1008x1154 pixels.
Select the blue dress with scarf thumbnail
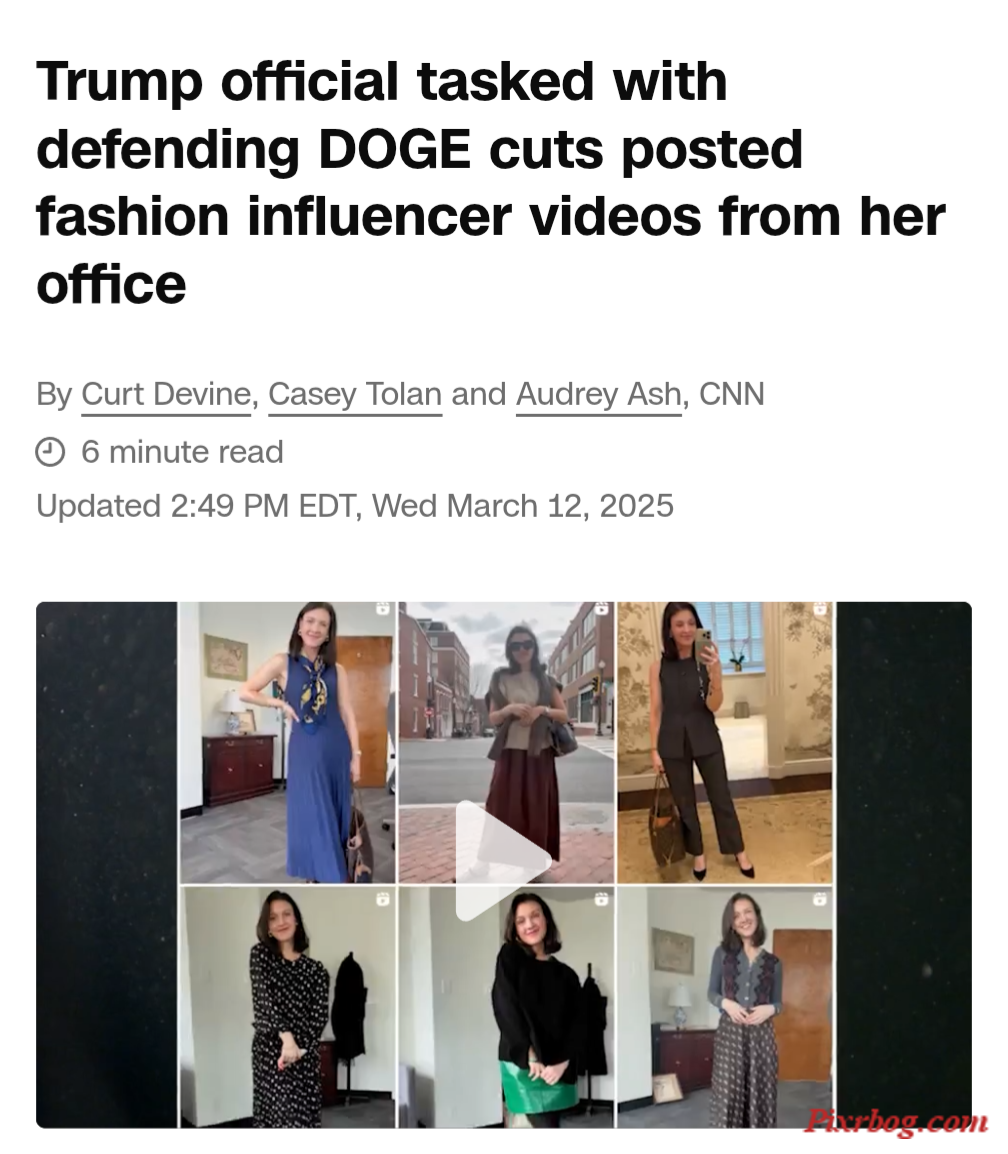tap(288, 743)
